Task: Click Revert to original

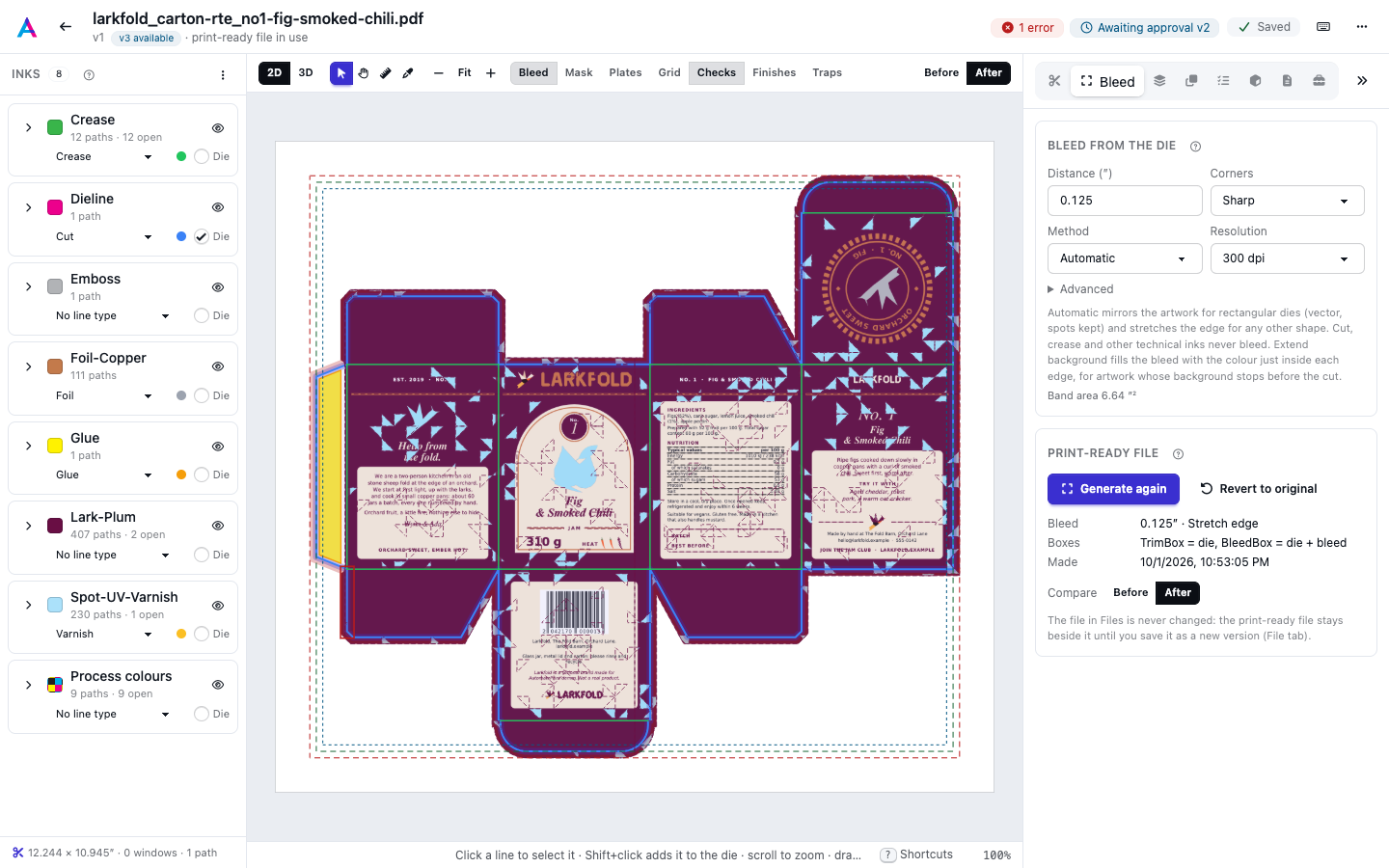Action: coord(1259,489)
